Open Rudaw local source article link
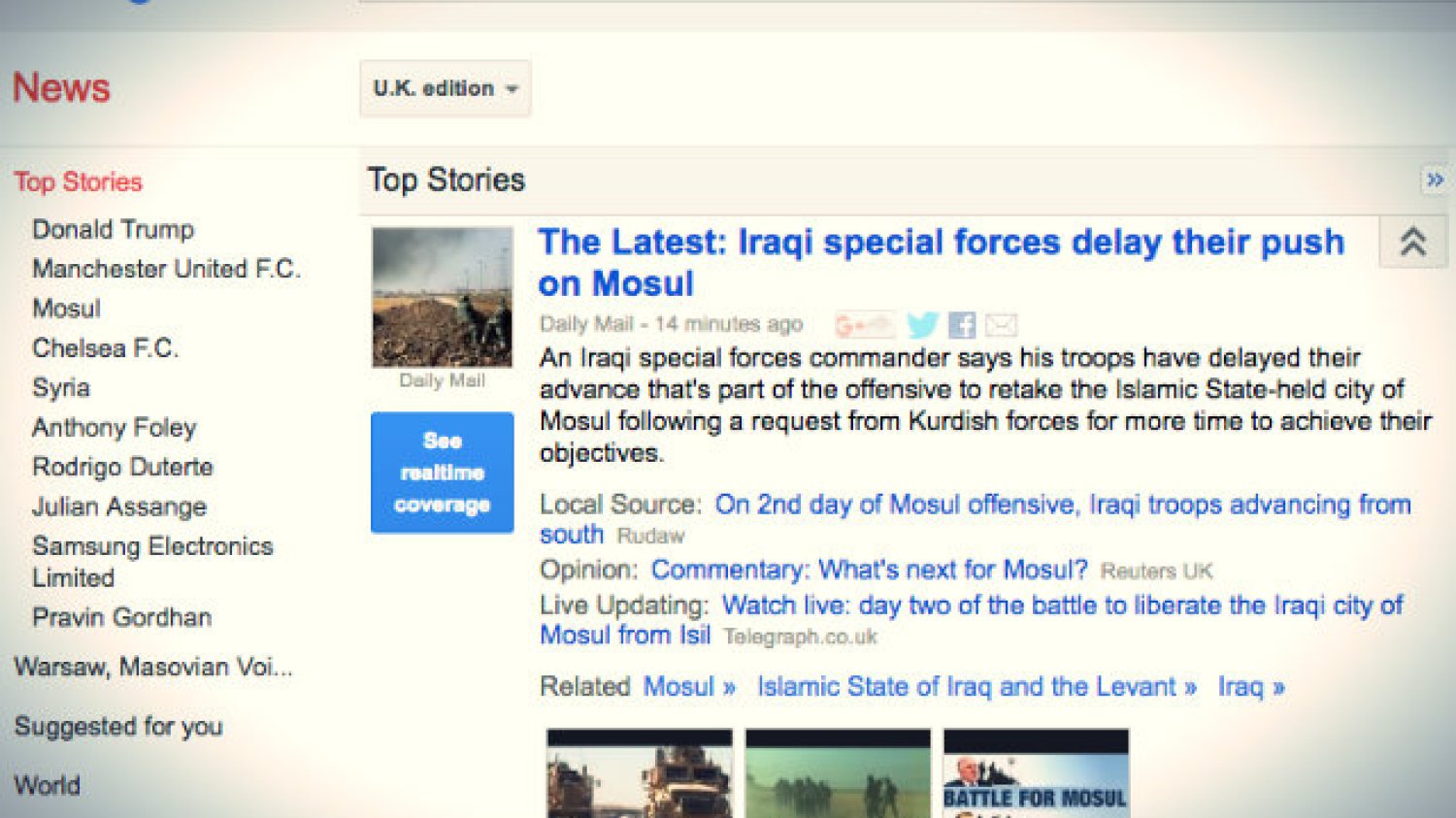Screen dimensions: 1456x818 point(975,519)
